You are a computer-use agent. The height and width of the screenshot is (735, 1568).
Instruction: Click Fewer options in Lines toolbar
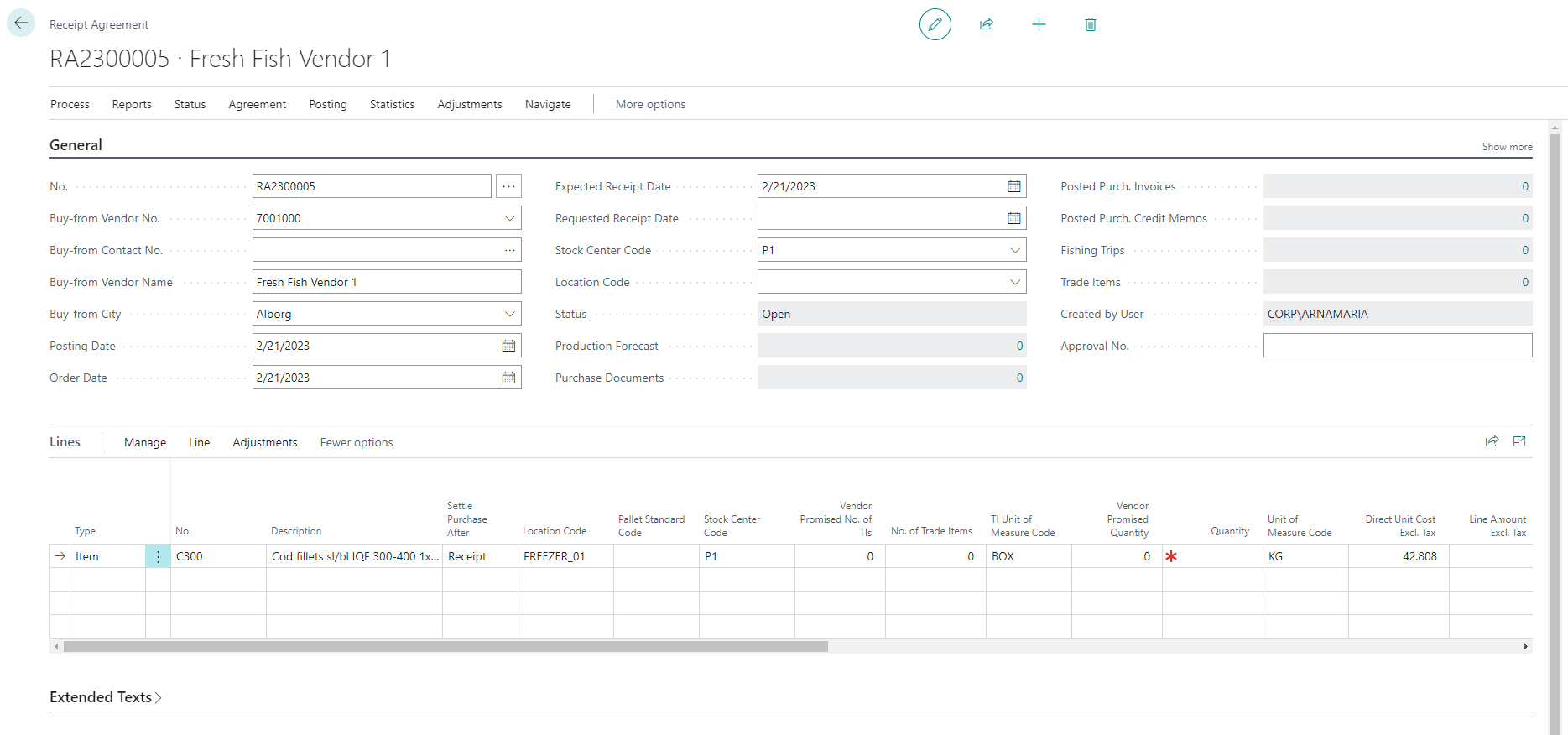pos(356,442)
